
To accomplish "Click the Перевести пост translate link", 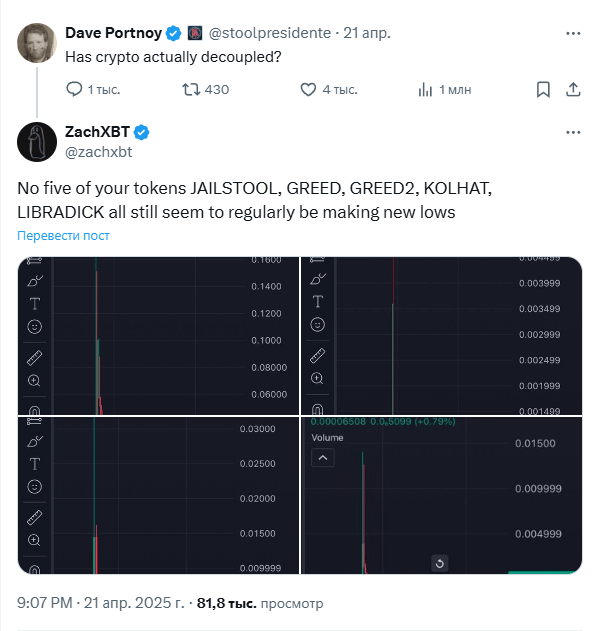I will 63,235.
